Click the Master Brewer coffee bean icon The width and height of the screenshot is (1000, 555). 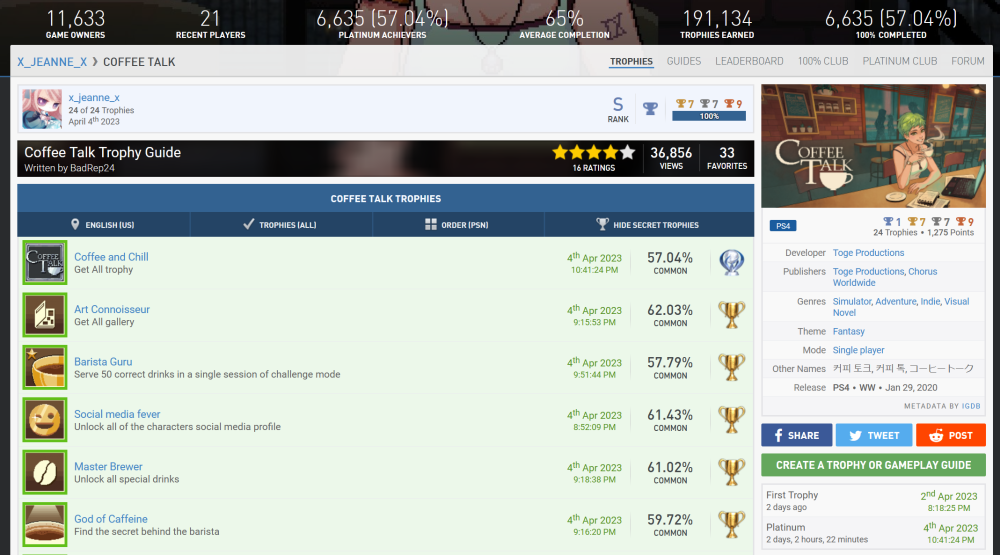pos(44,472)
